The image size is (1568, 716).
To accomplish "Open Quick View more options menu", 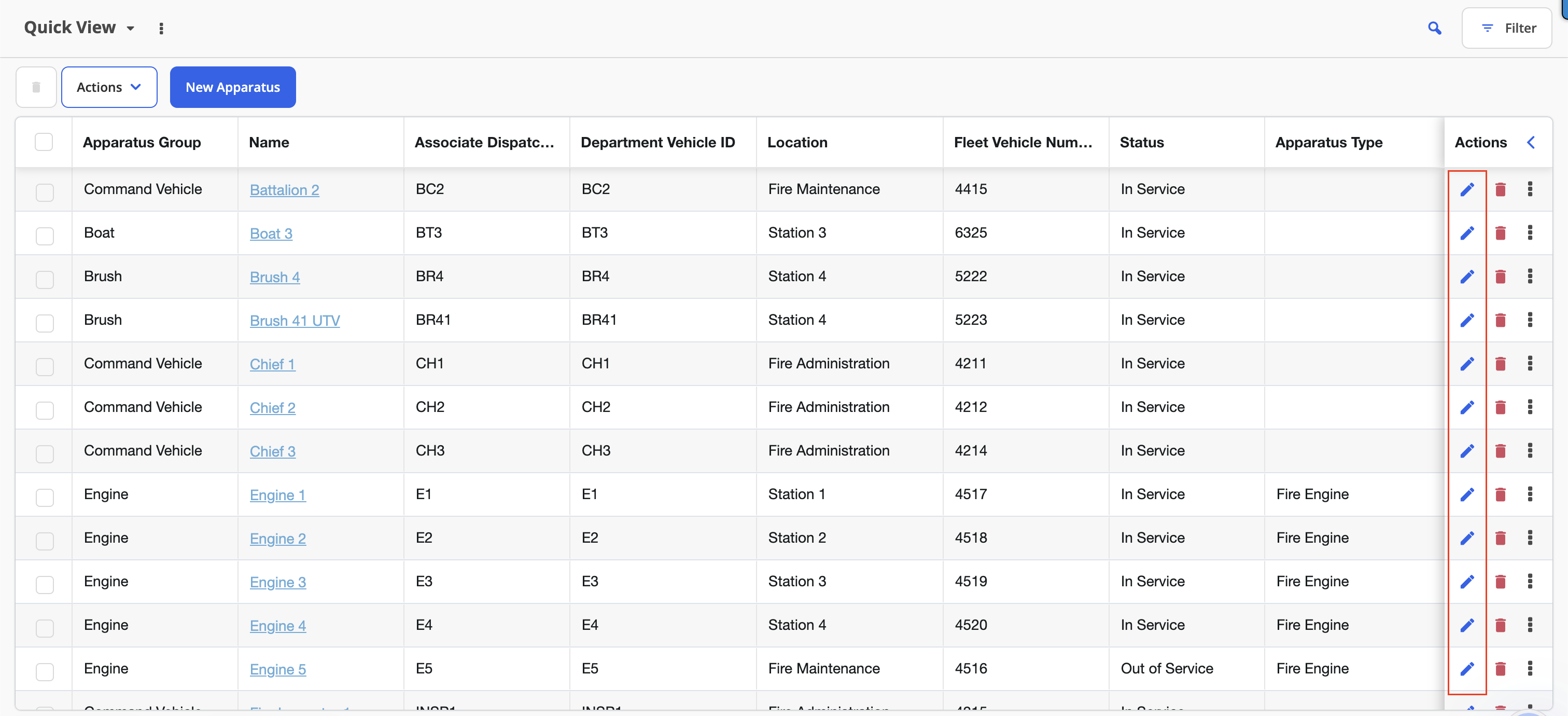I will click(161, 29).
